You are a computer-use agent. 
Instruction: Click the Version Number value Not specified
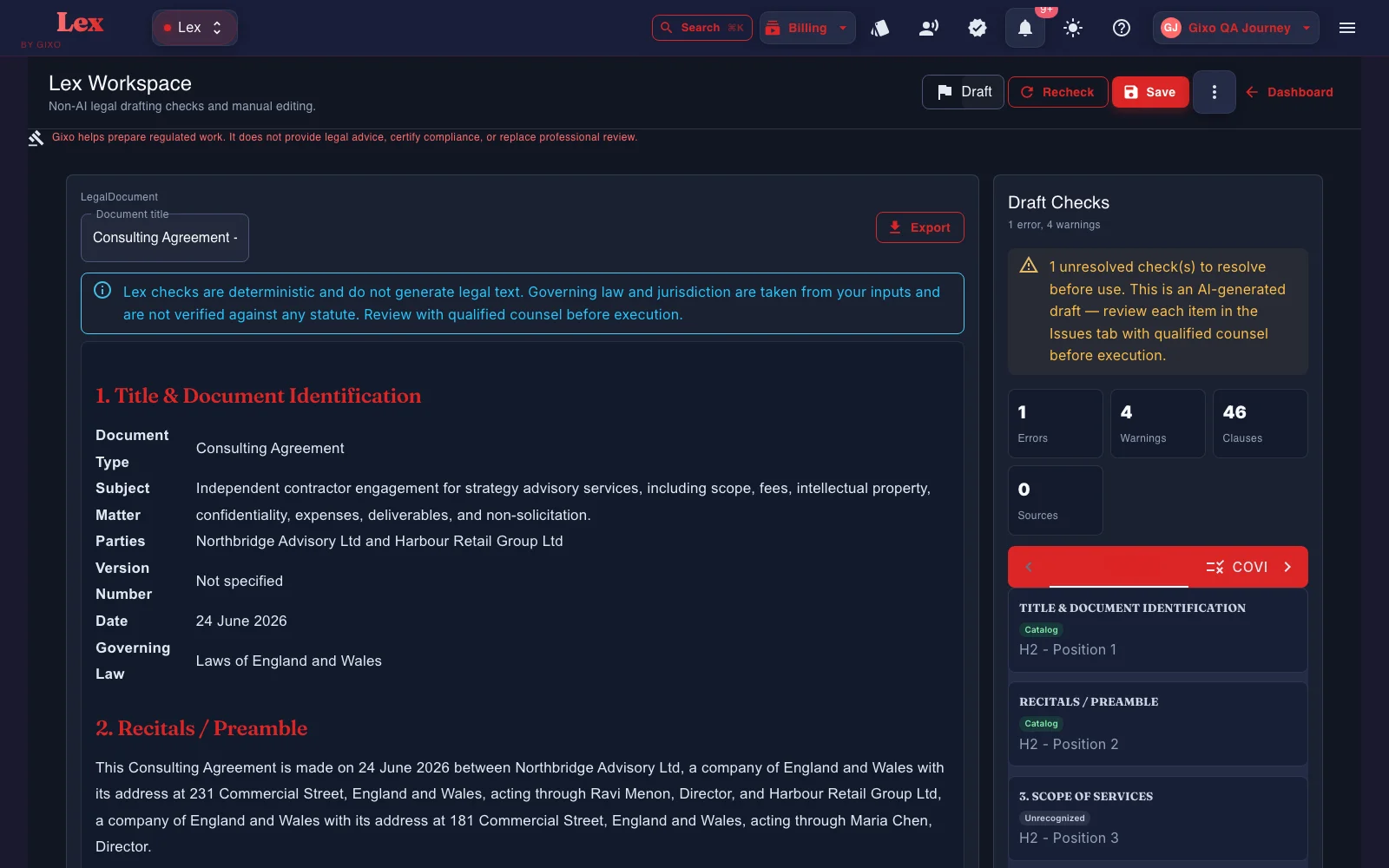(240, 582)
